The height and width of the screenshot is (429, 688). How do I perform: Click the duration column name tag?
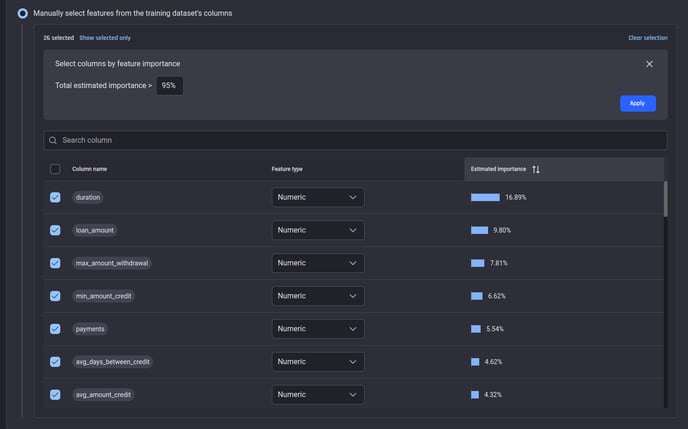tap(88, 197)
